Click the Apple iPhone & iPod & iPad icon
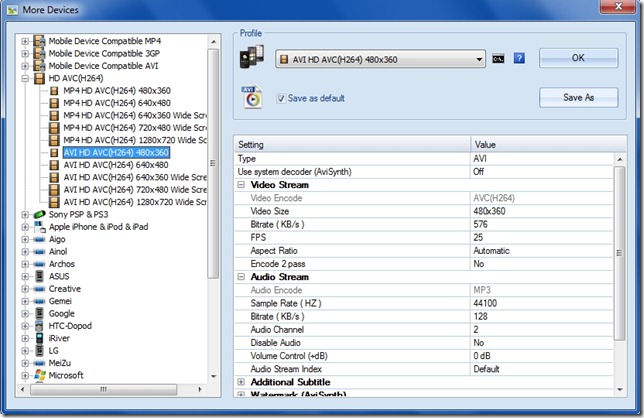The width and height of the screenshot is (644, 418). tap(39, 227)
